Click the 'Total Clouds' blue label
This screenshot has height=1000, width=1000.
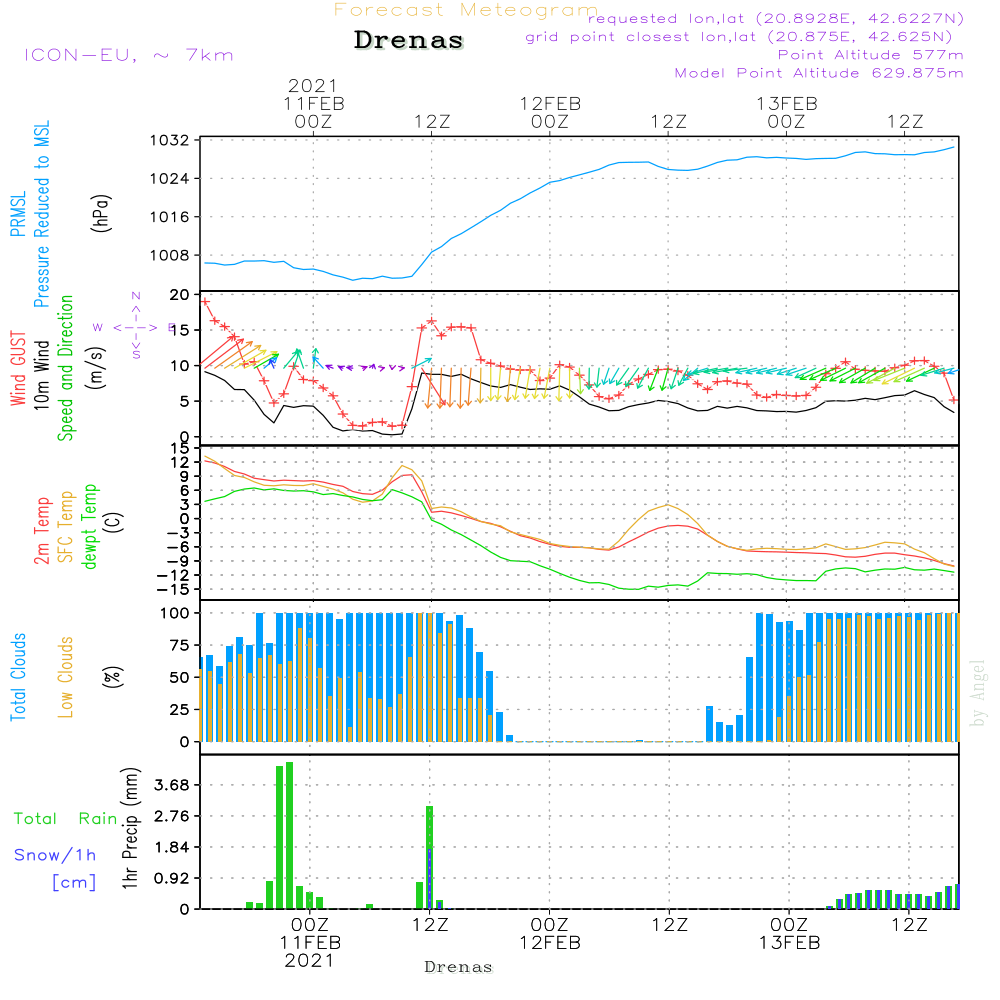18,677
